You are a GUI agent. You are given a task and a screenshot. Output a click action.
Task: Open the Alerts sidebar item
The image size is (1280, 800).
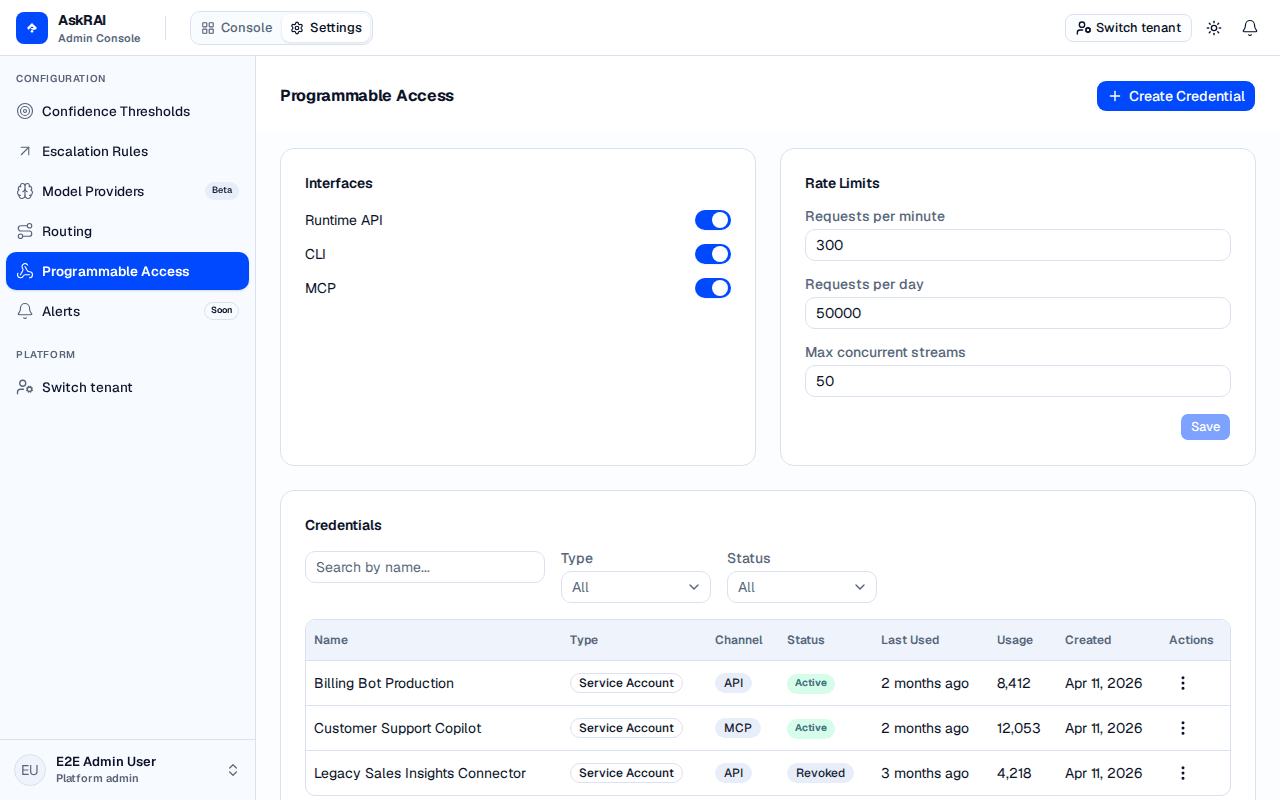[127, 311]
